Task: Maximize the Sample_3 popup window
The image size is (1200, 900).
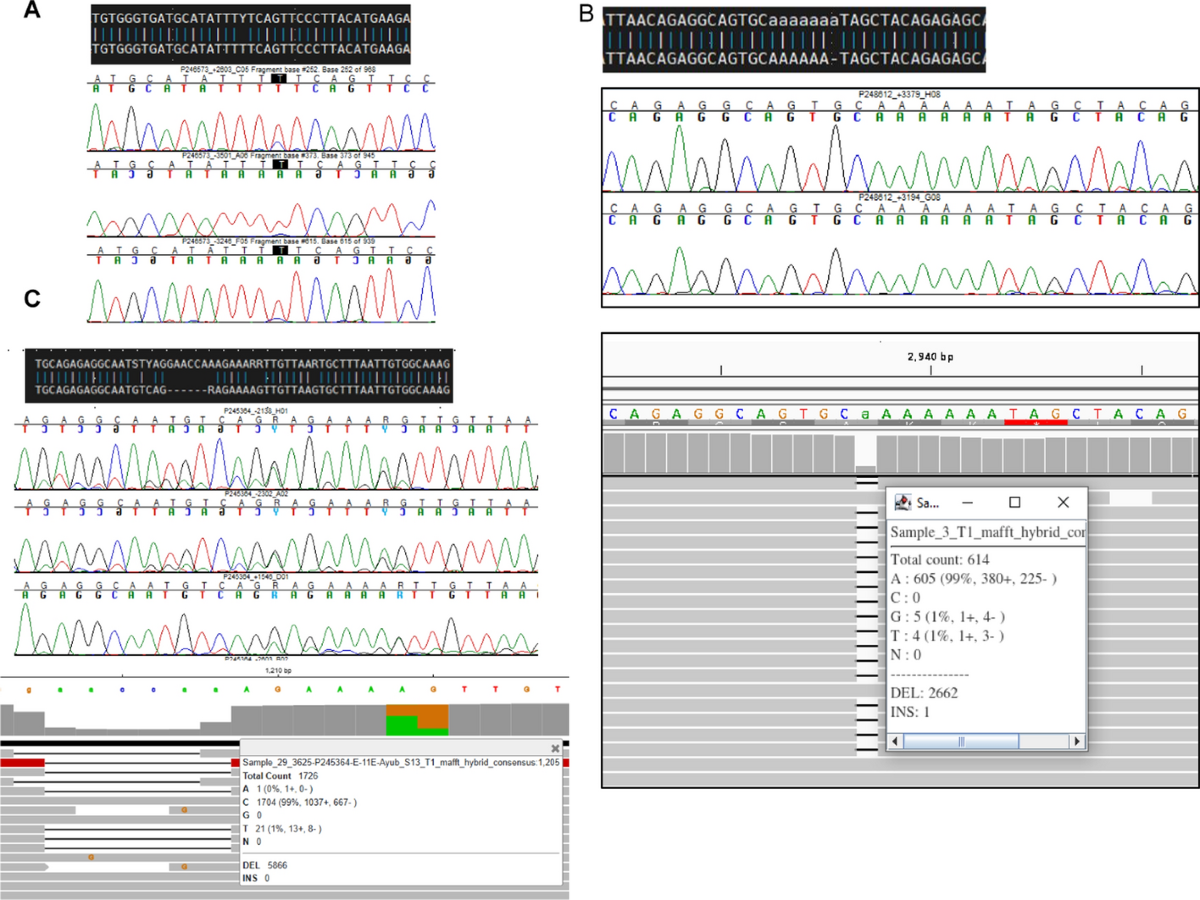Action: click(1014, 502)
